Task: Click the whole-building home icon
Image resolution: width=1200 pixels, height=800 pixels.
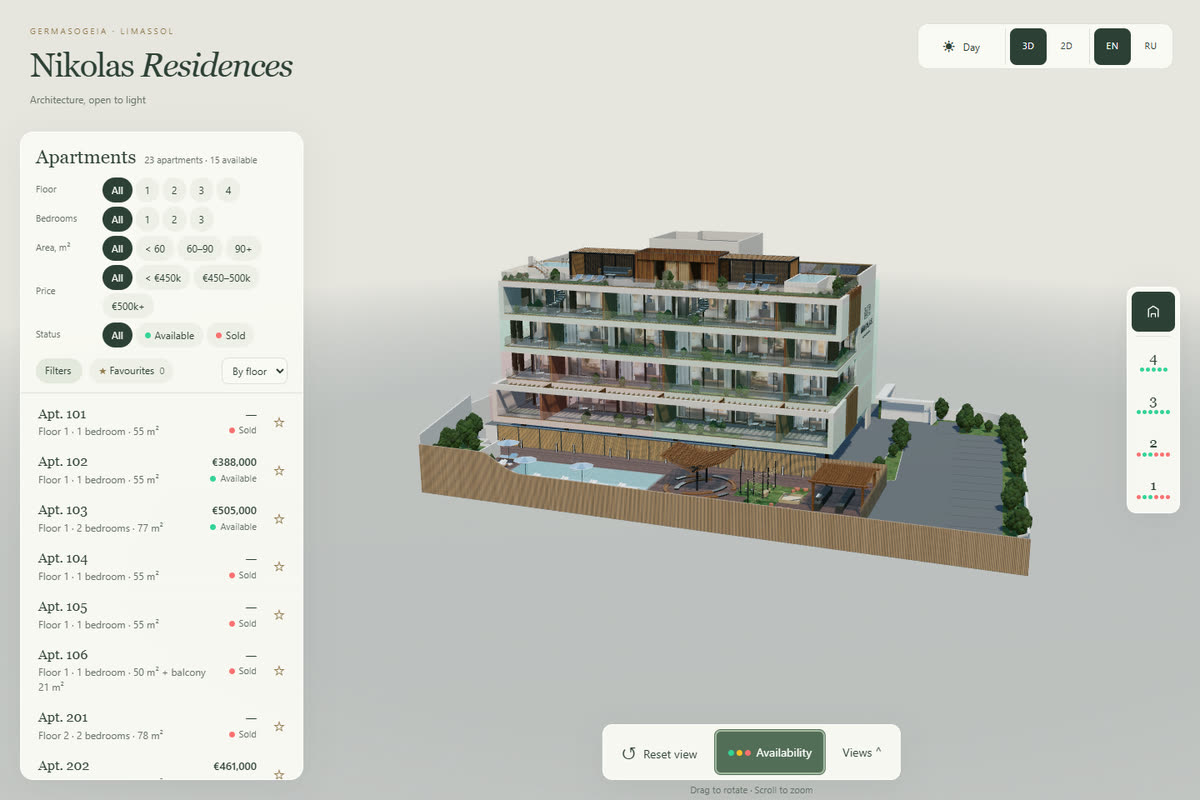Action: coord(1153,312)
